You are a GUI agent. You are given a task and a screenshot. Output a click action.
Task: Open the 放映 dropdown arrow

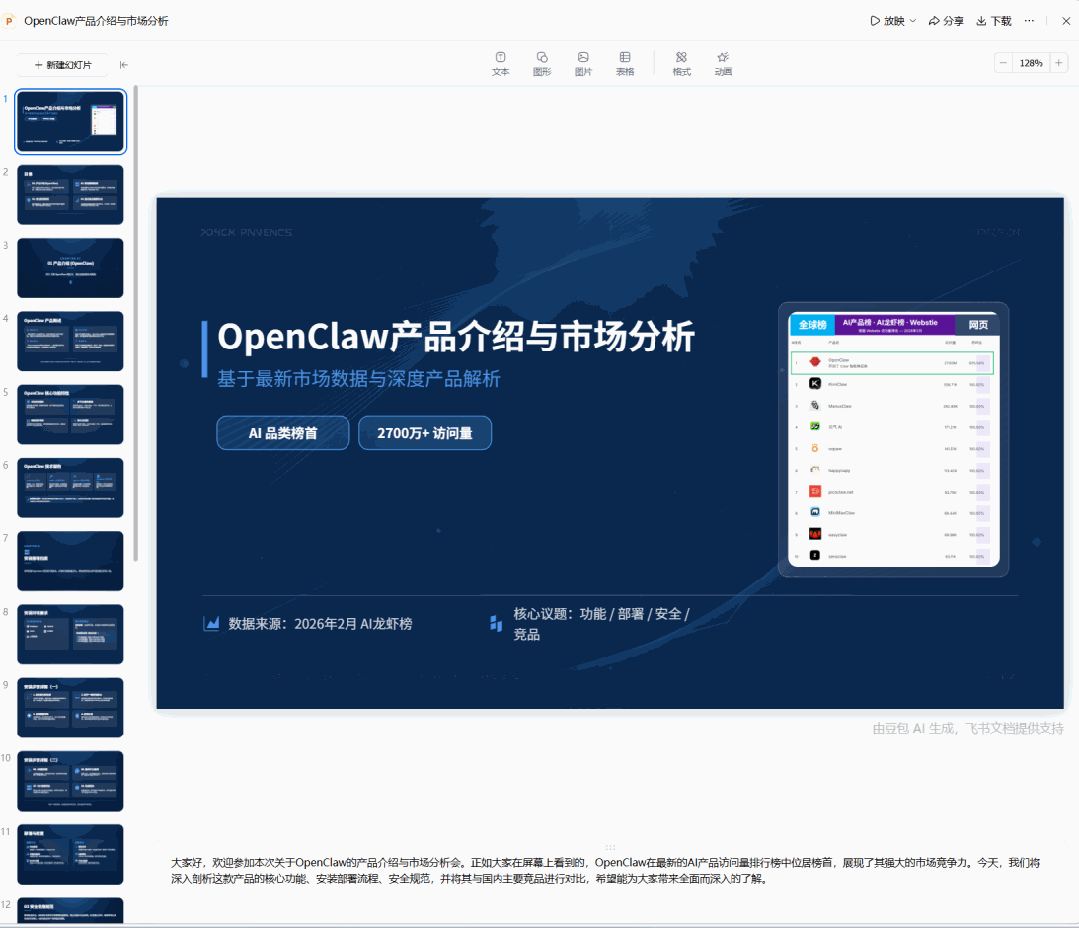[x=913, y=21]
